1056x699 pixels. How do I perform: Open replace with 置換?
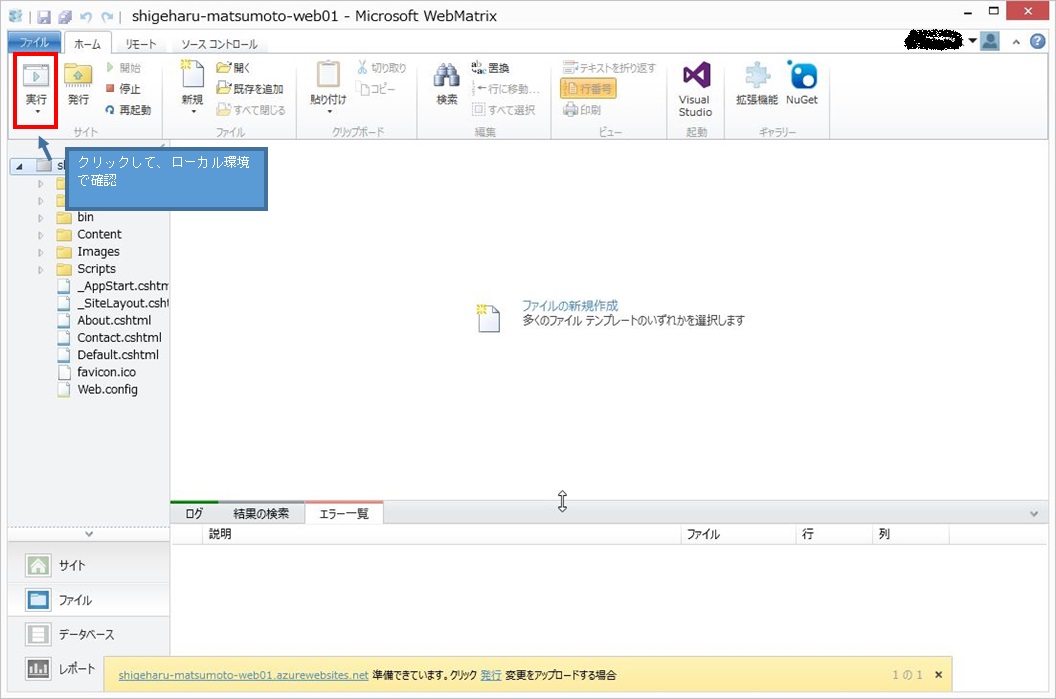pyautogui.click(x=490, y=67)
